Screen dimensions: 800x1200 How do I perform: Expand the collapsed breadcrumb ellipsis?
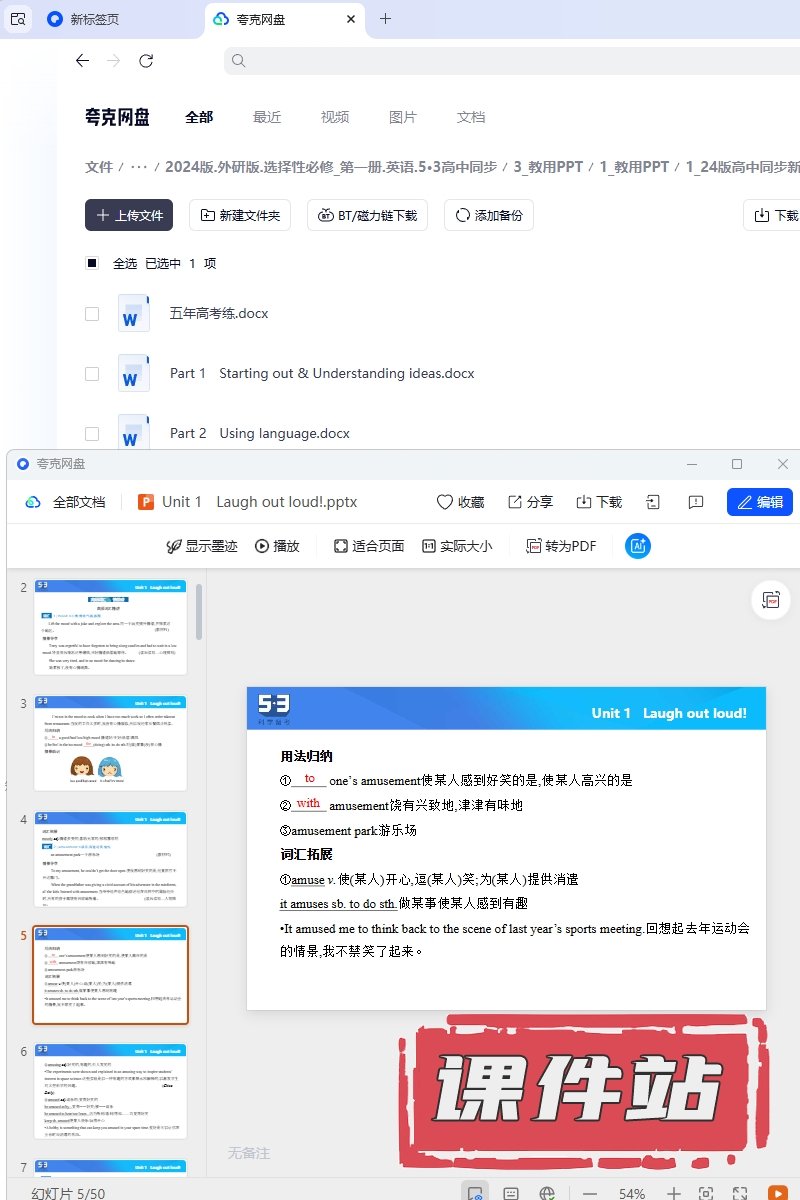click(139, 167)
